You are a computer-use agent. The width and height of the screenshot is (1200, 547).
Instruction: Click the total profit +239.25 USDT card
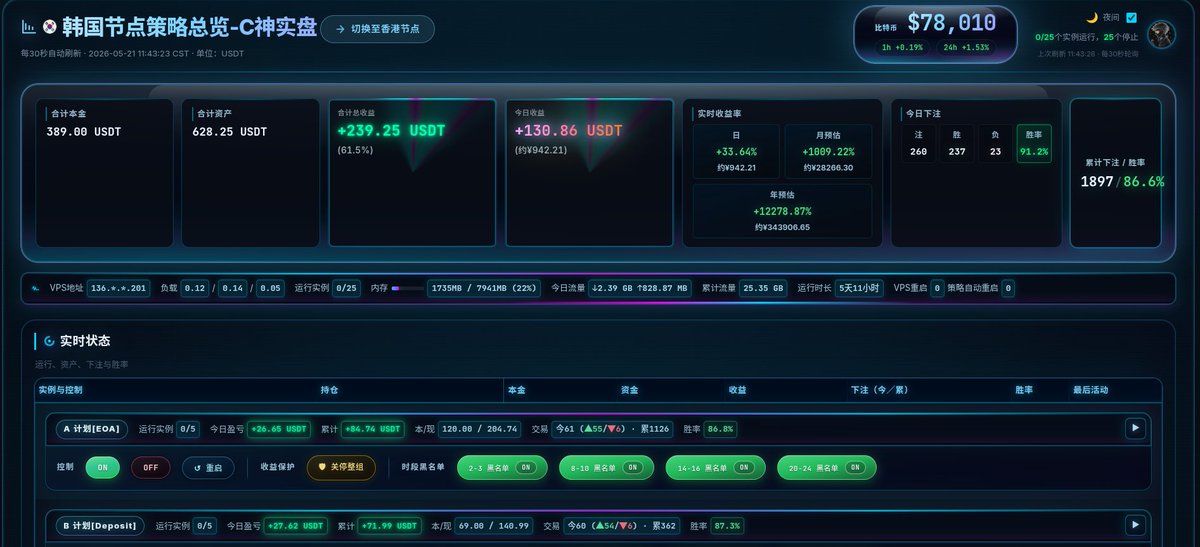(412, 172)
